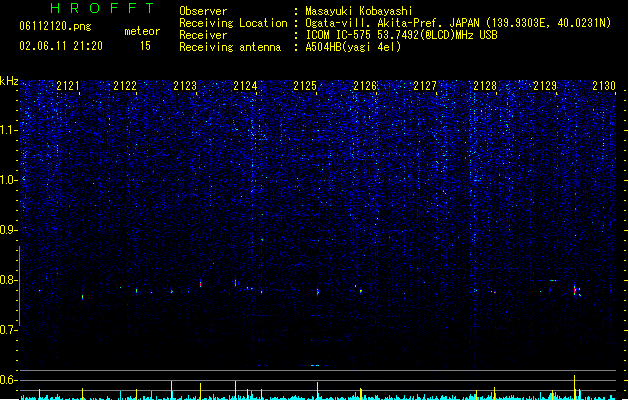Click the 1.0 kHz frequency tick label

tap(9, 180)
